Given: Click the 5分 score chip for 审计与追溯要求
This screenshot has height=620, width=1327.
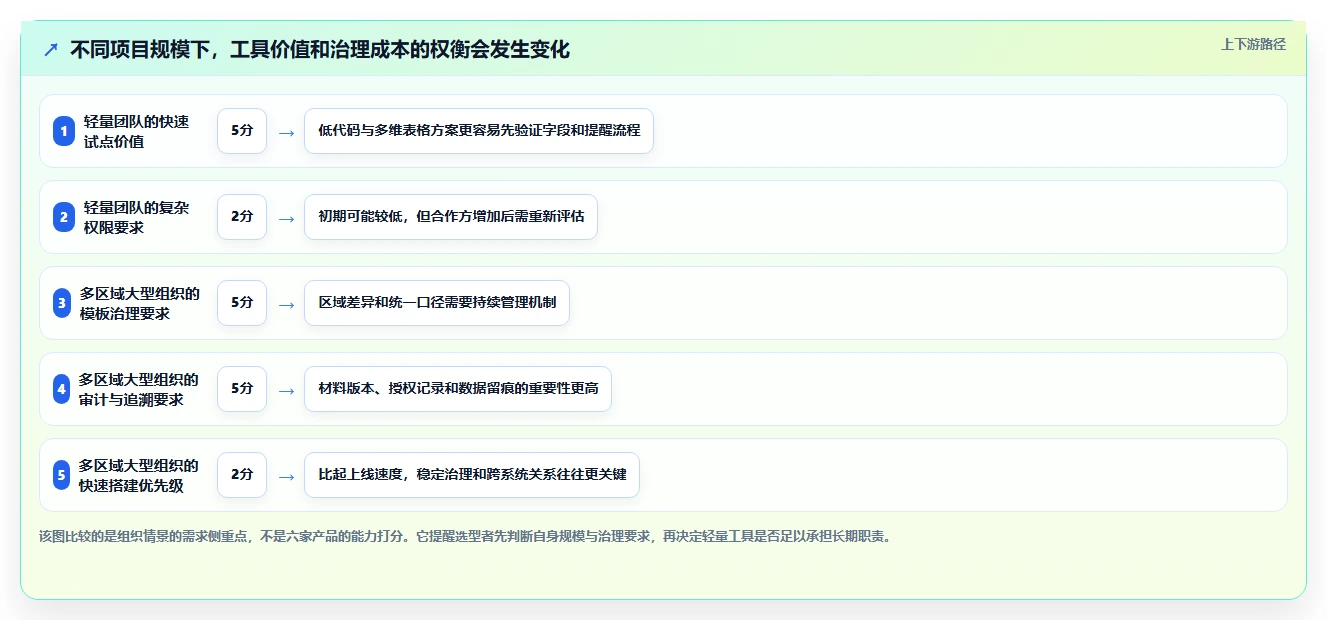Looking at the screenshot, I should coord(242,389).
